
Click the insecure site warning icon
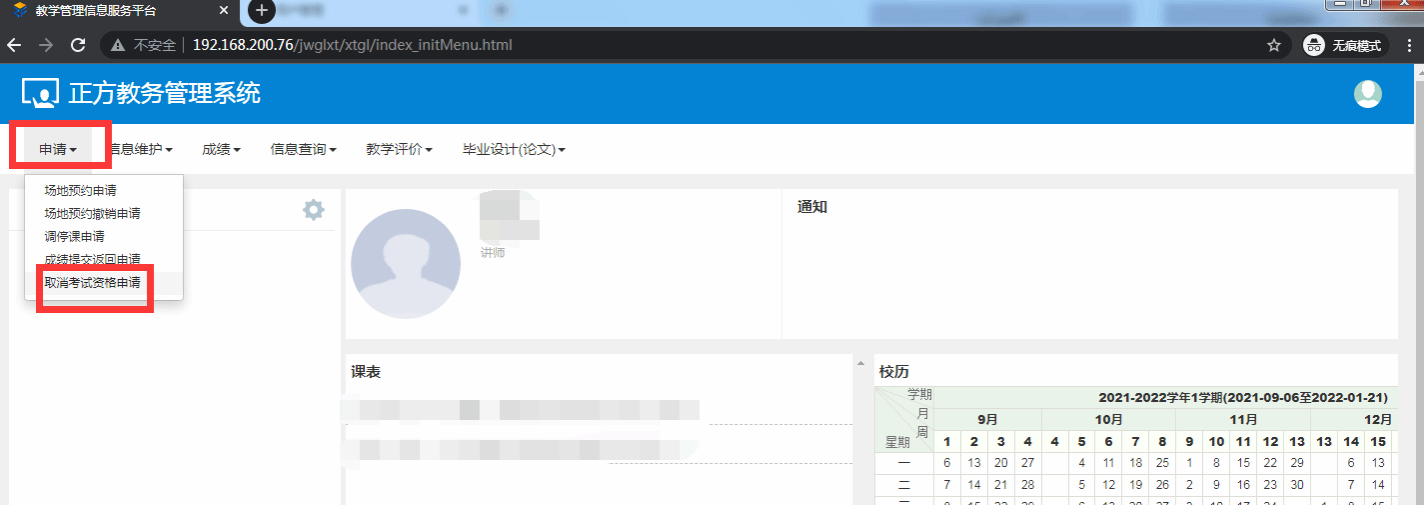tap(118, 45)
